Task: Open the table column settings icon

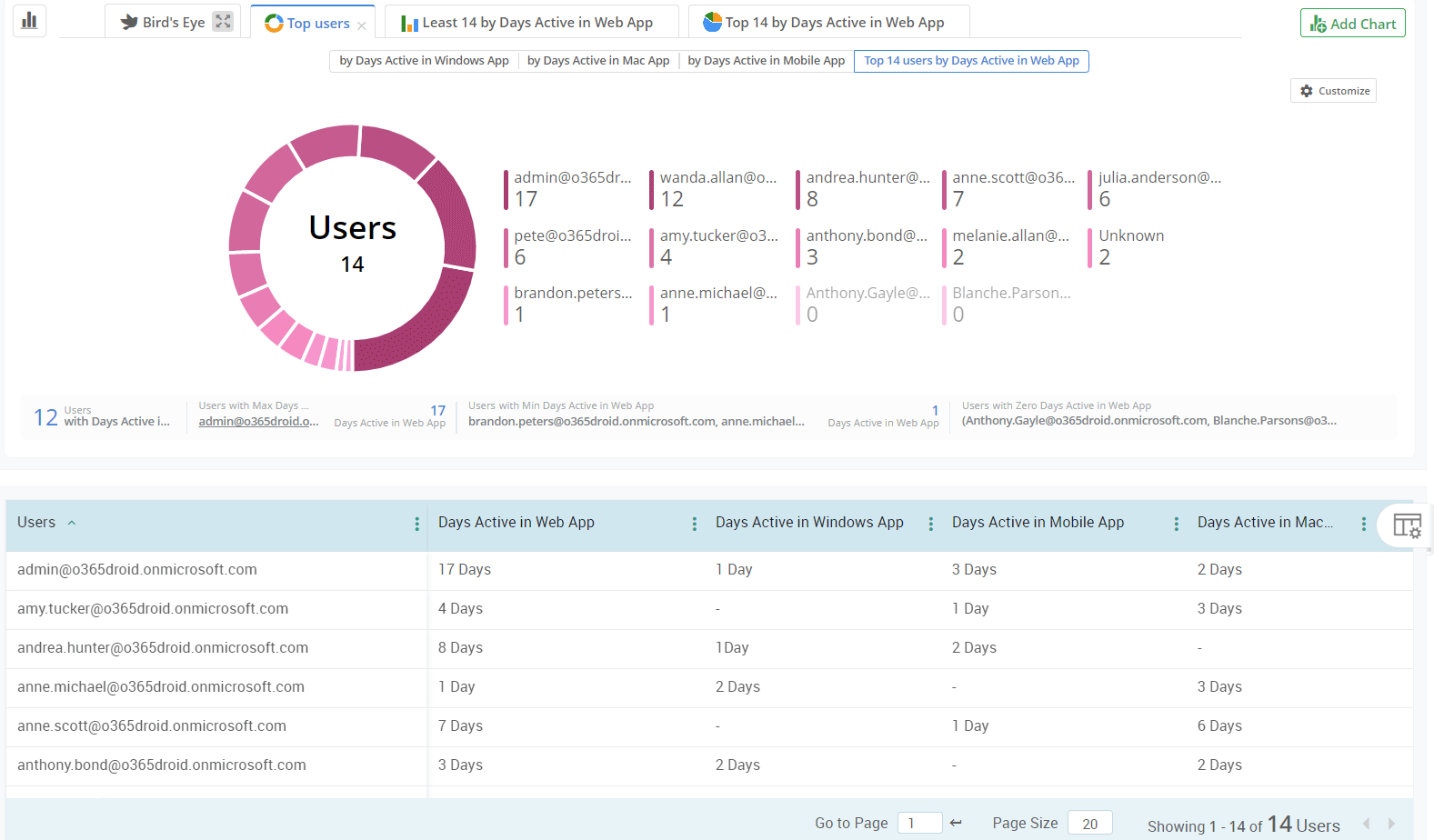Action: (1407, 525)
